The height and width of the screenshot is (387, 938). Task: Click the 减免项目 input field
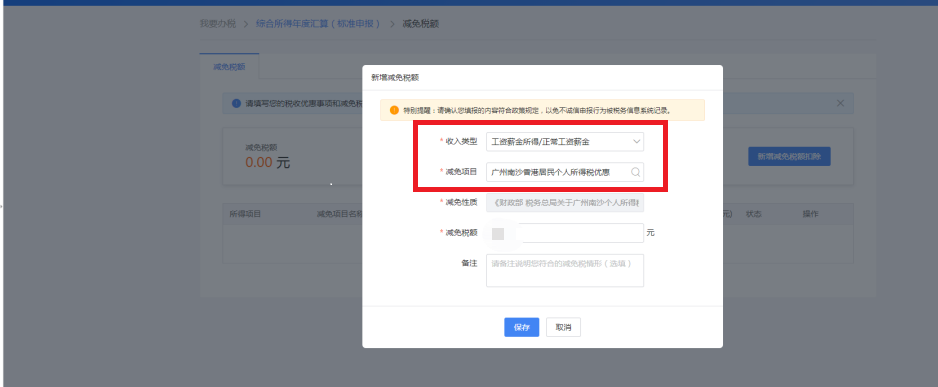(565, 172)
